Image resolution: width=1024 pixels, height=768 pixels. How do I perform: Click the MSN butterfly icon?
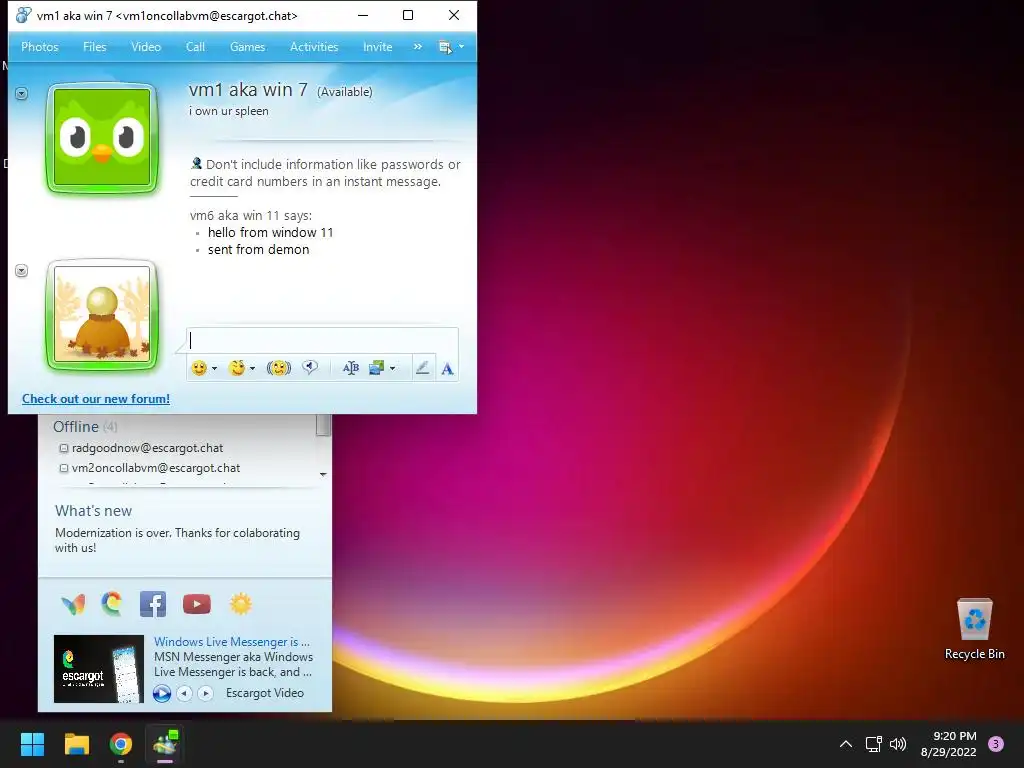(x=73, y=605)
